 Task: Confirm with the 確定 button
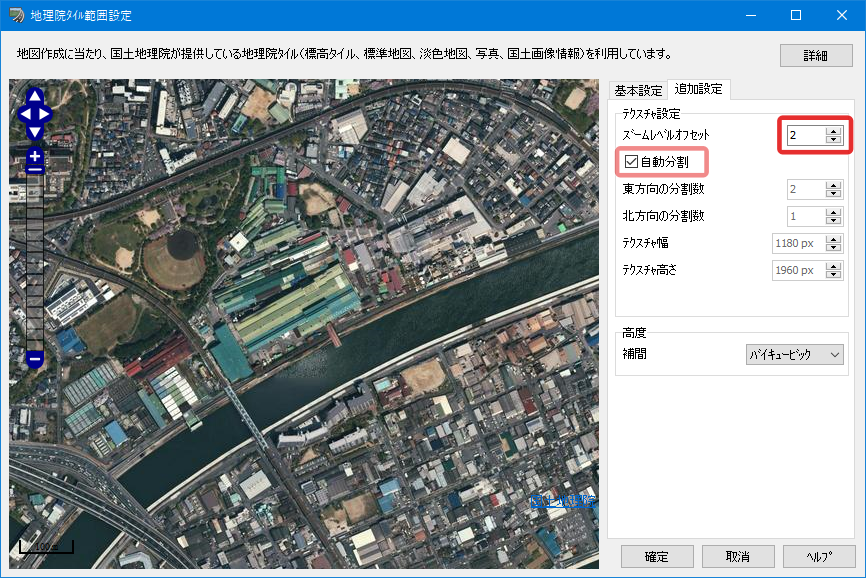657,556
